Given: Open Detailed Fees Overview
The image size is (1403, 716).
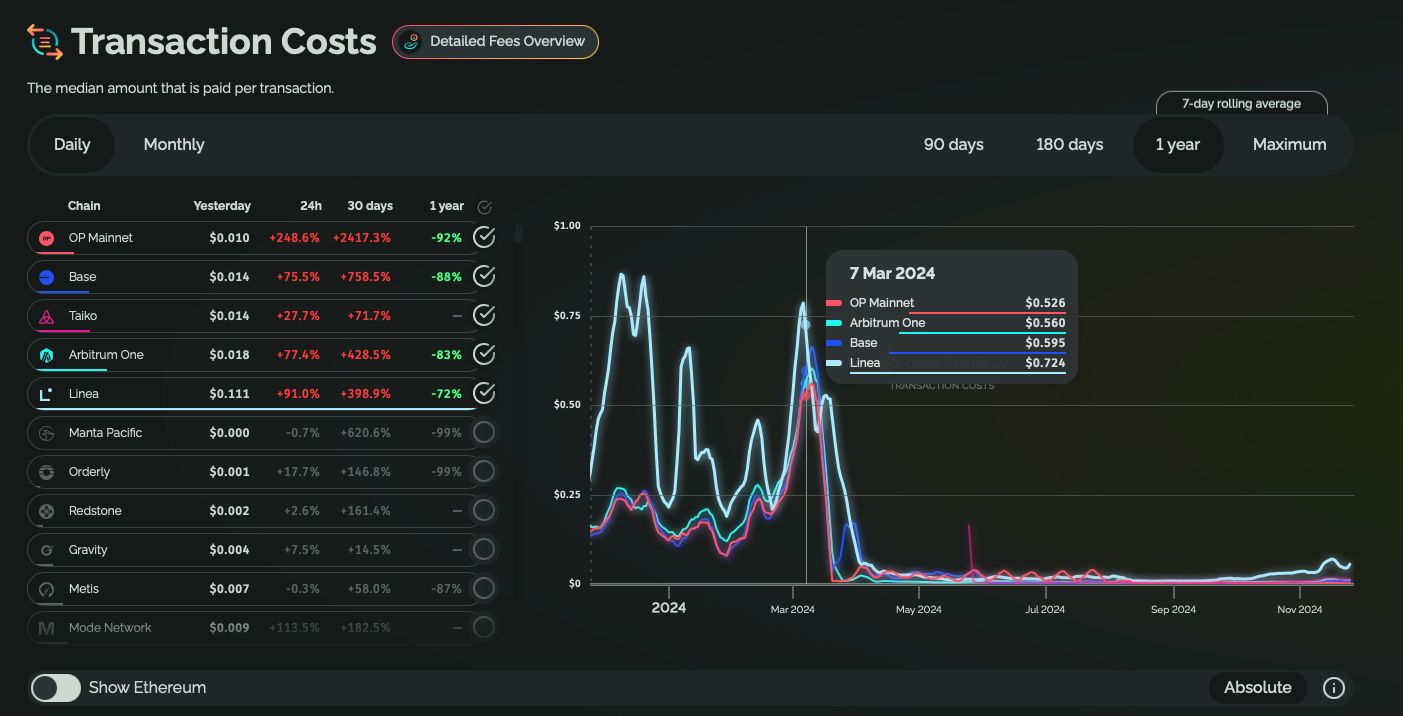Looking at the screenshot, I should pyautogui.click(x=495, y=42).
